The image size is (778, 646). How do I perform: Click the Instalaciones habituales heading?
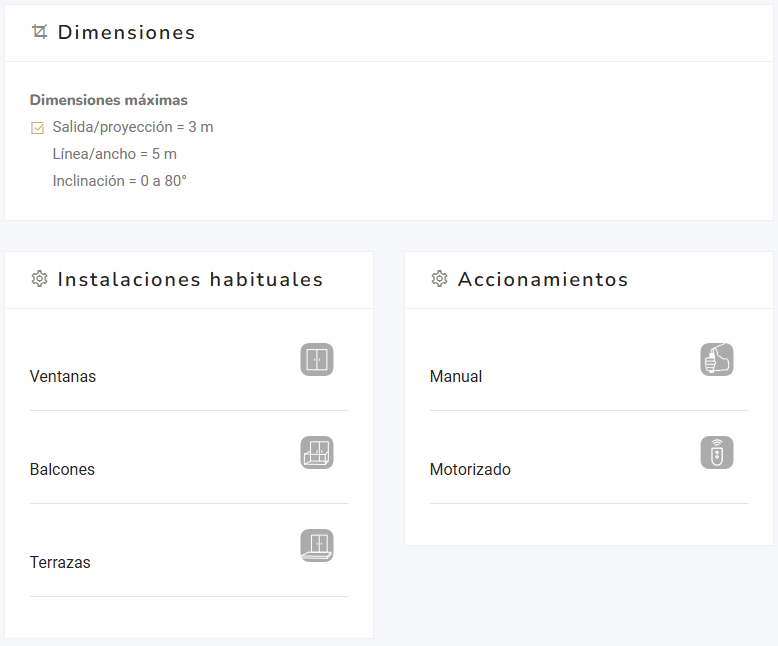click(x=190, y=279)
